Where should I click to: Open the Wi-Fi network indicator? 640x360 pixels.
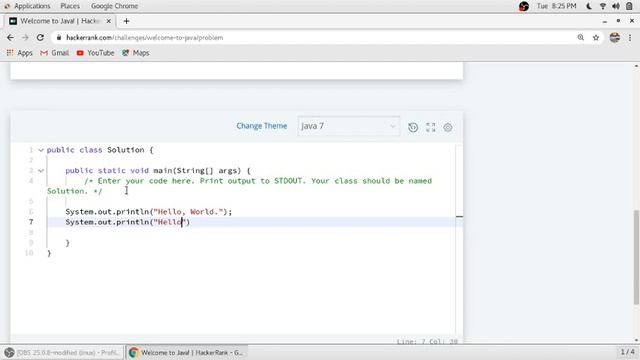602,6
